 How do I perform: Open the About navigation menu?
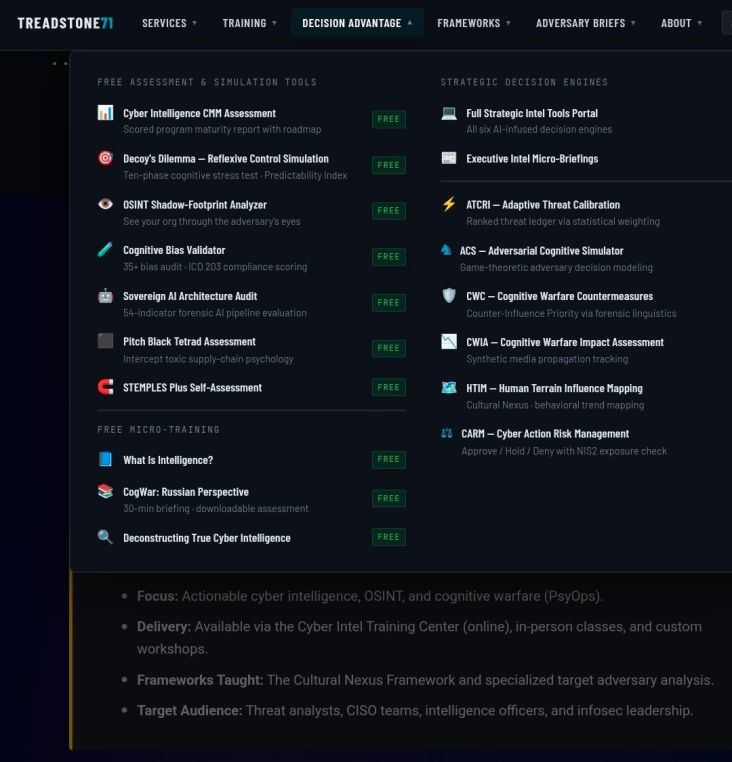coord(681,23)
